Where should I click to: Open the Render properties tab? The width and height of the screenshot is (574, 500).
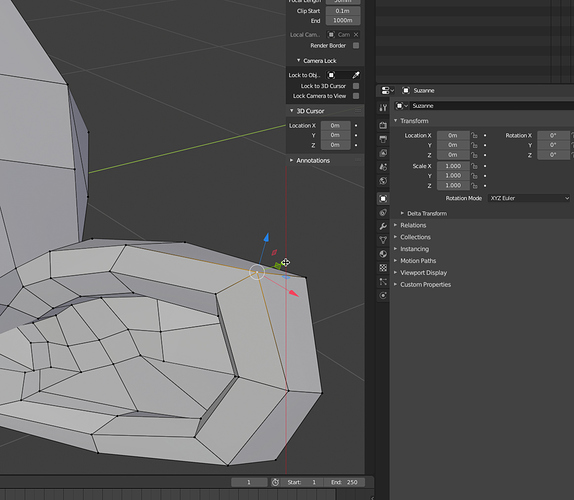coord(383,126)
